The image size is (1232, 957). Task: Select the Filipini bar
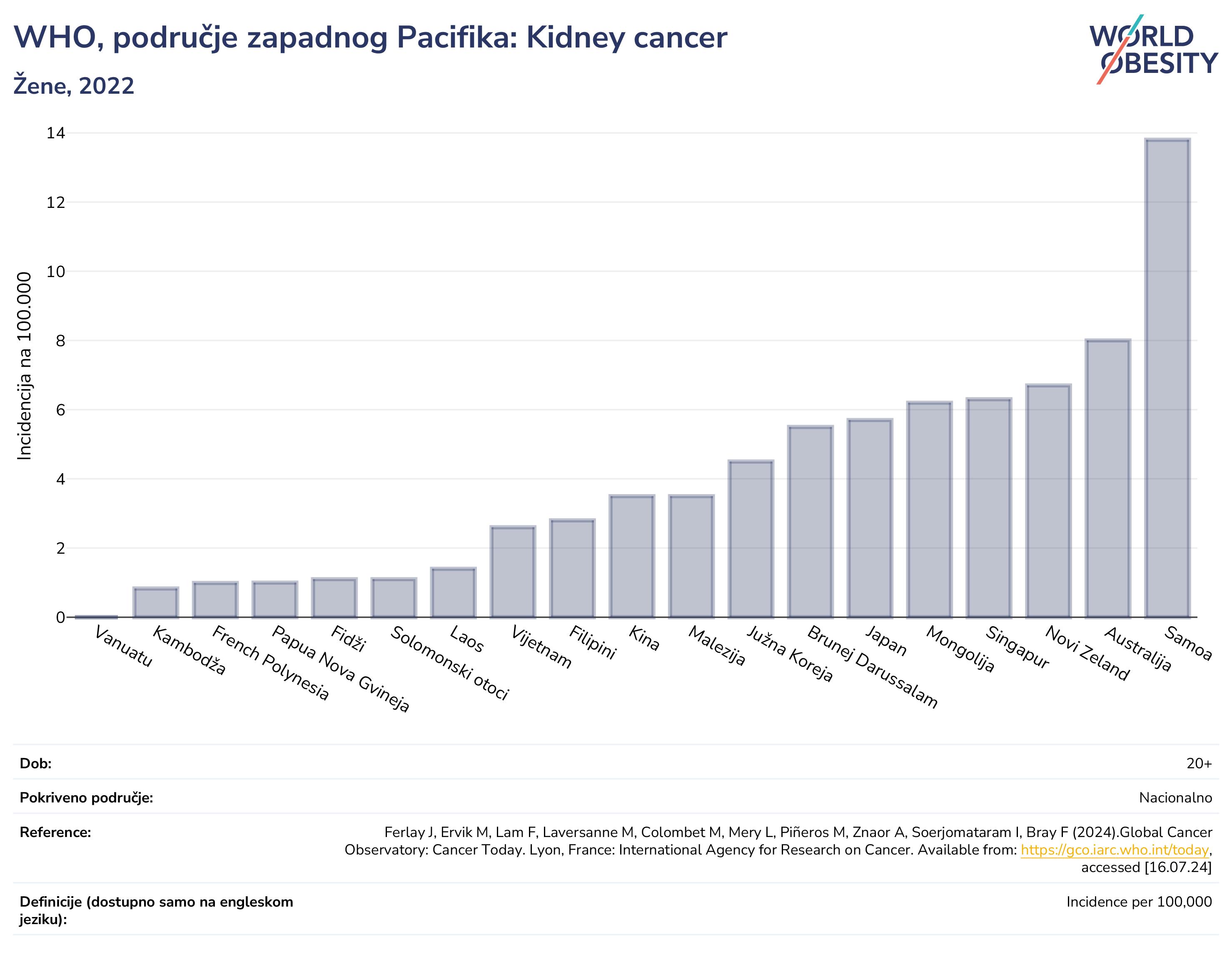click(573, 568)
